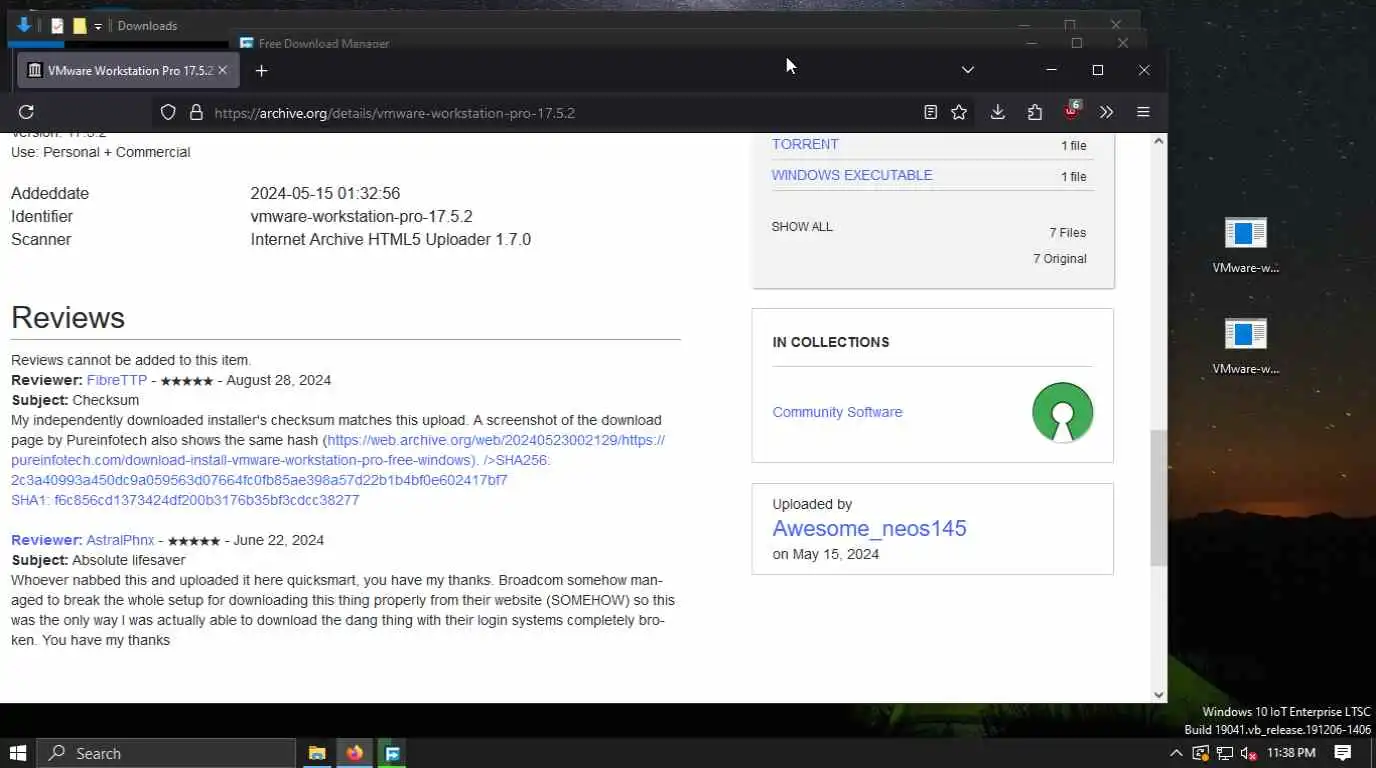Viewport: 1376px width, 768px height.
Task: Open File Explorer from the taskbar
Action: pyautogui.click(x=317, y=753)
